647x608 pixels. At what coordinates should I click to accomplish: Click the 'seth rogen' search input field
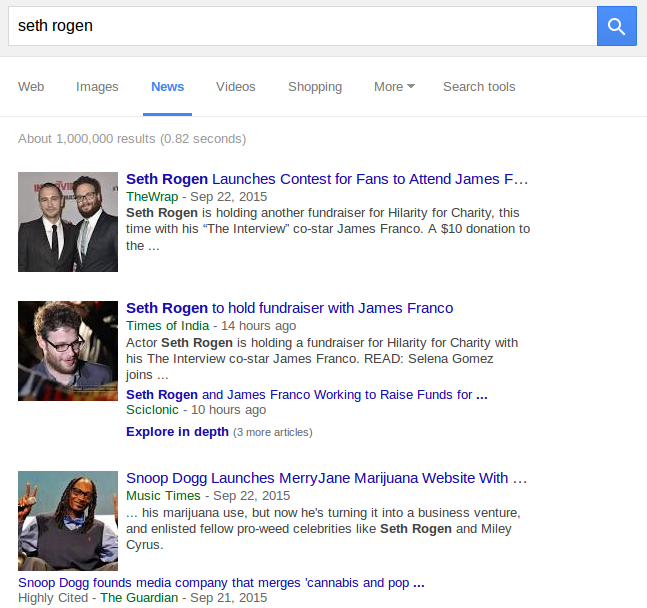pyautogui.click(x=300, y=26)
